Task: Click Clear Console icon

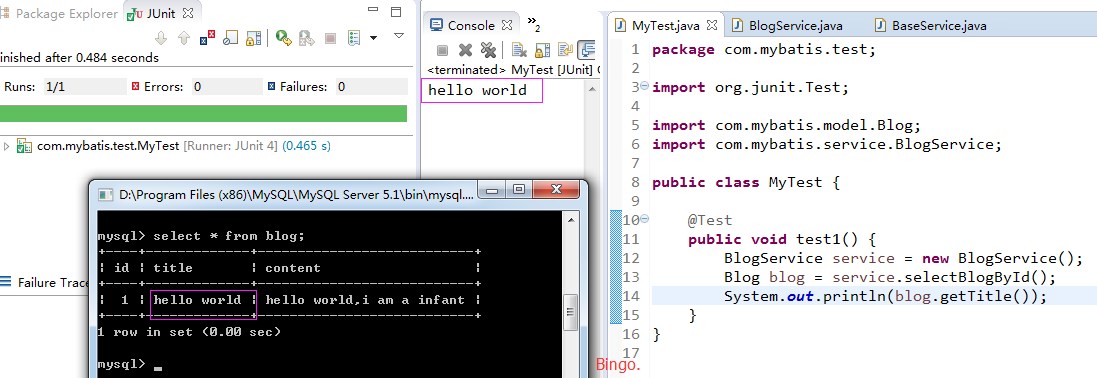Action: coord(518,50)
